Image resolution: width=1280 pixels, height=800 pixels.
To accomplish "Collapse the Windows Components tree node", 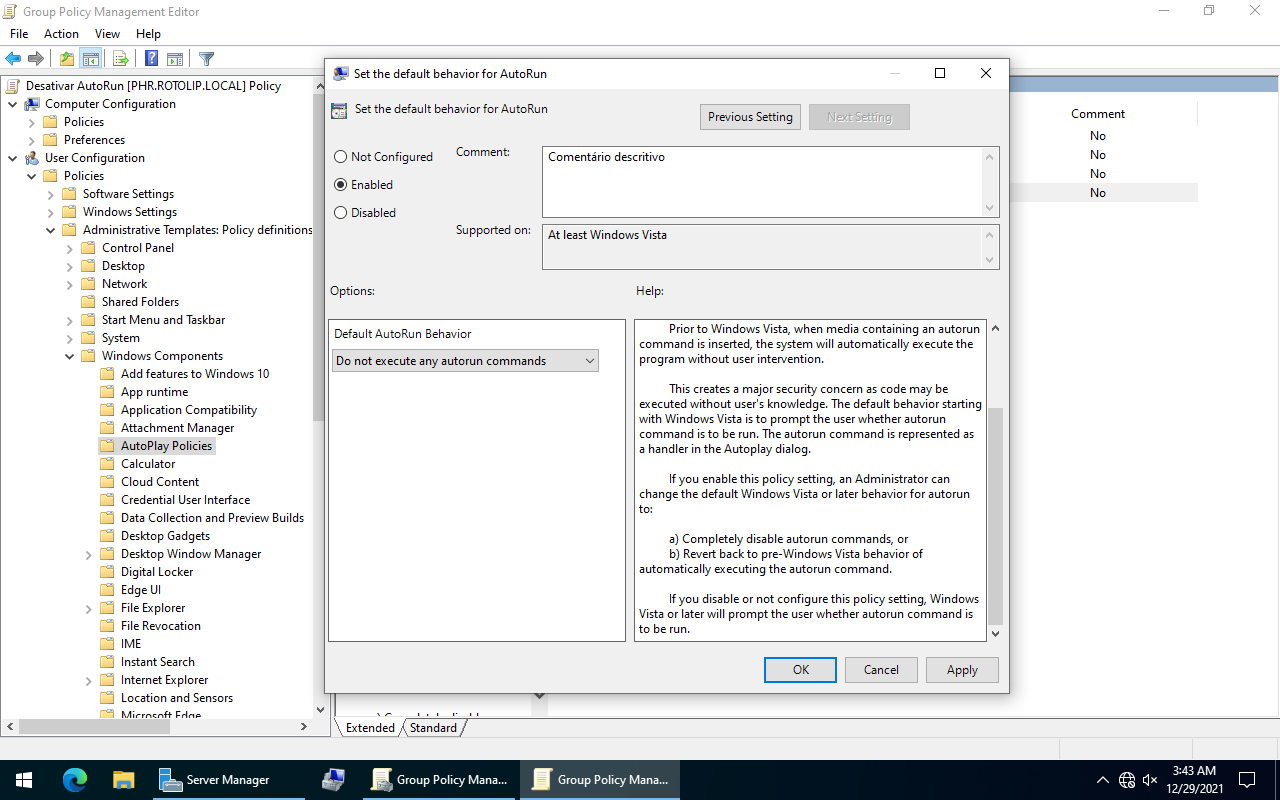I will [x=70, y=356].
